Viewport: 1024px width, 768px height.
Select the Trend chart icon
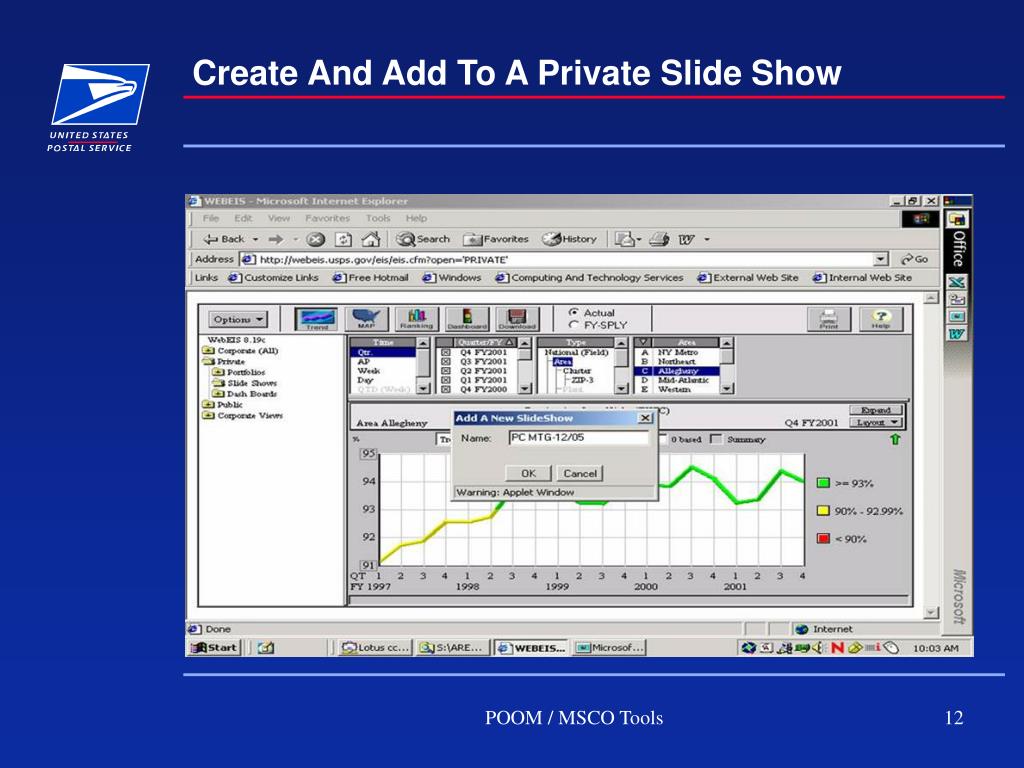[315, 319]
